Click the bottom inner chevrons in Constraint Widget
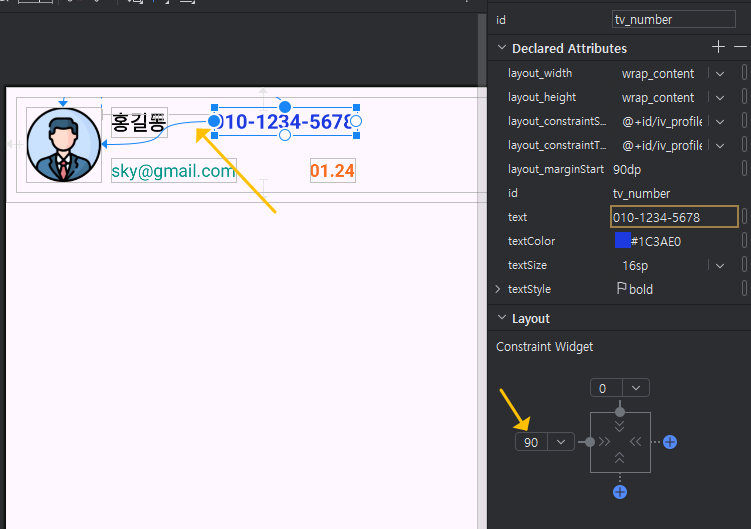The height and width of the screenshot is (529, 751). [x=619, y=458]
